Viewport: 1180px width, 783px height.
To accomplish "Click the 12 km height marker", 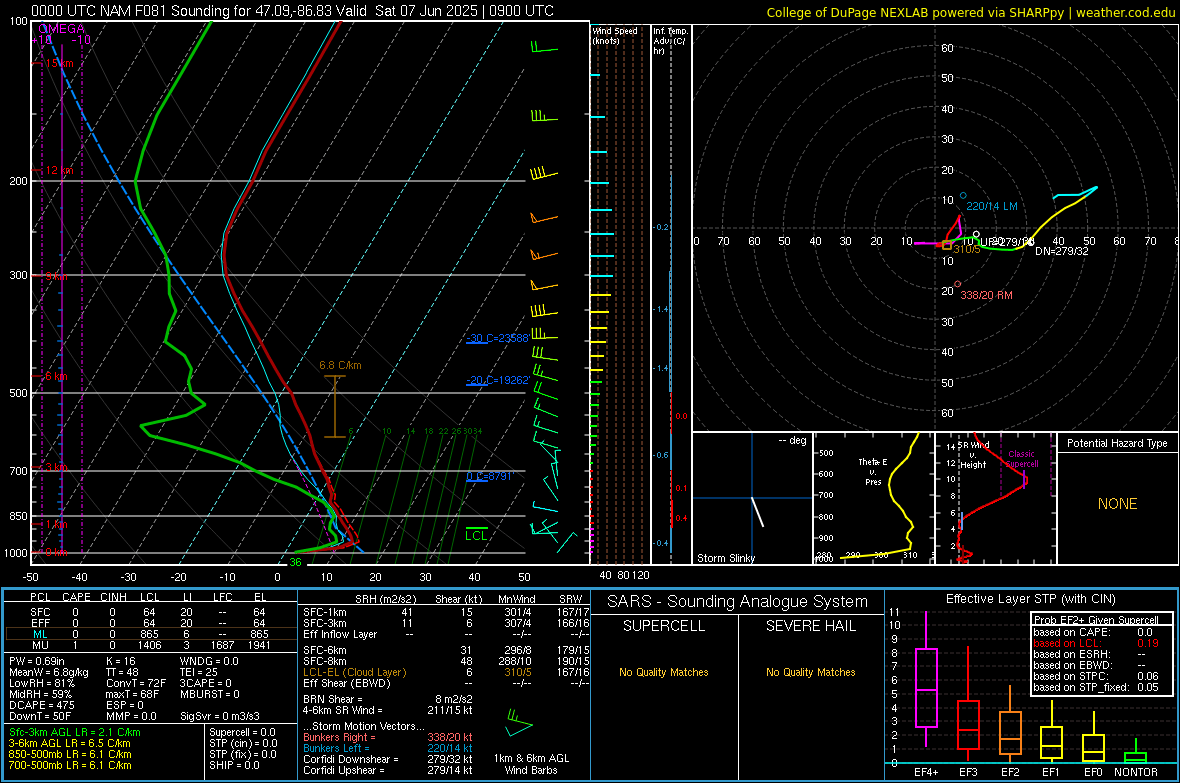I will pyautogui.click(x=59, y=170).
